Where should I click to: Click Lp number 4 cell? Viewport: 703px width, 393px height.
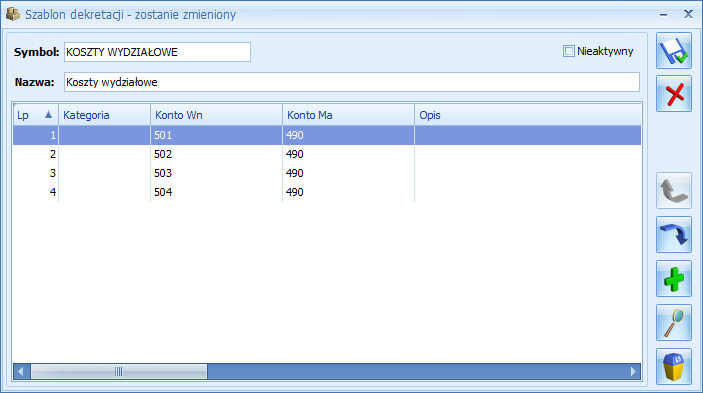[35, 192]
